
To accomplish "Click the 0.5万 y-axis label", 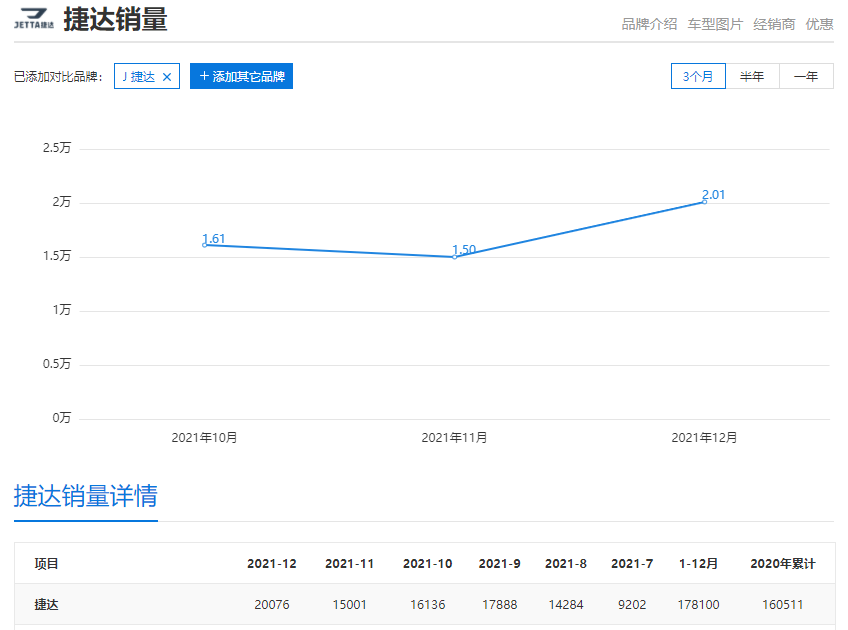I will pos(57,364).
